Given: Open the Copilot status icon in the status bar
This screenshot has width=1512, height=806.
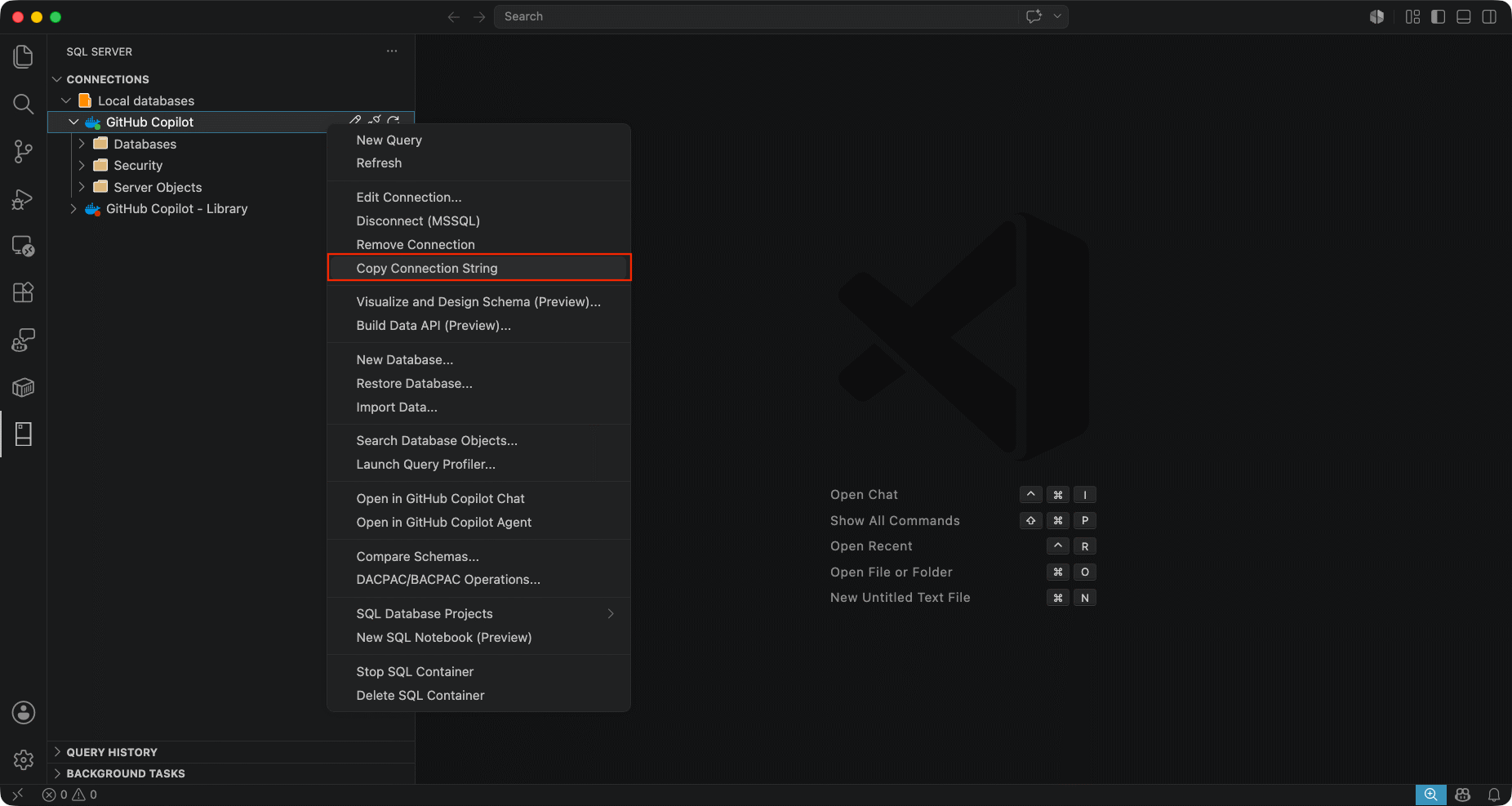Looking at the screenshot, I should pyautogui.click(x=1463, y=795).
